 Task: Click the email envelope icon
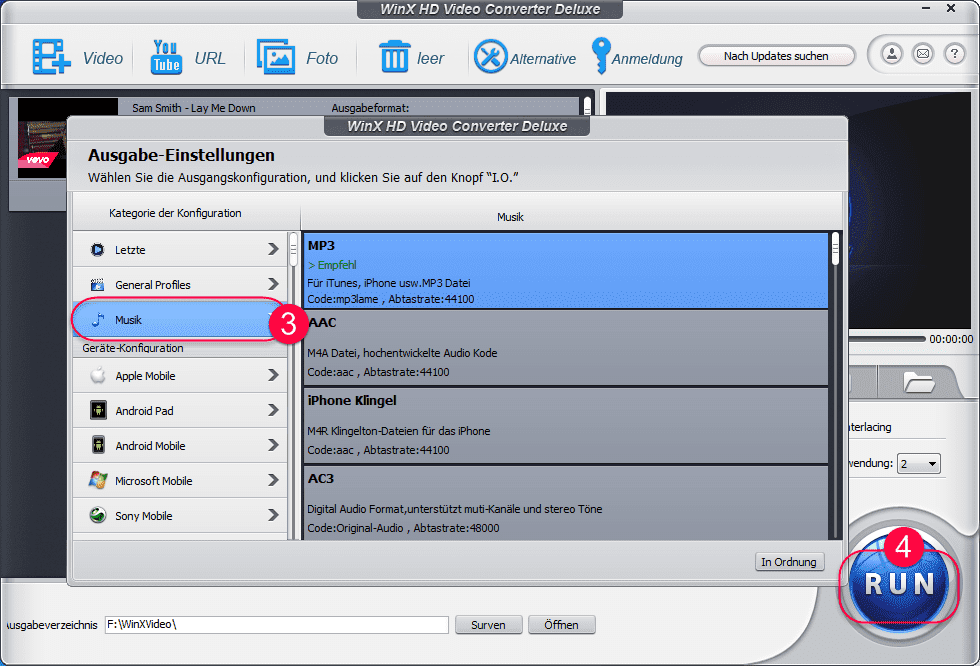tap(923, 54)
